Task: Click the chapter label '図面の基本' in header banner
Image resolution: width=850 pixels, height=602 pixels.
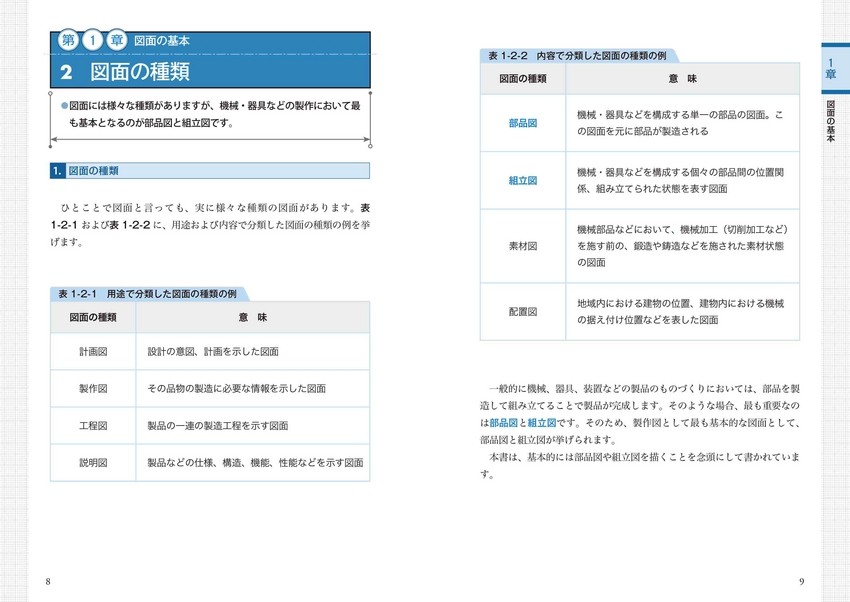Action: [162, 41]
